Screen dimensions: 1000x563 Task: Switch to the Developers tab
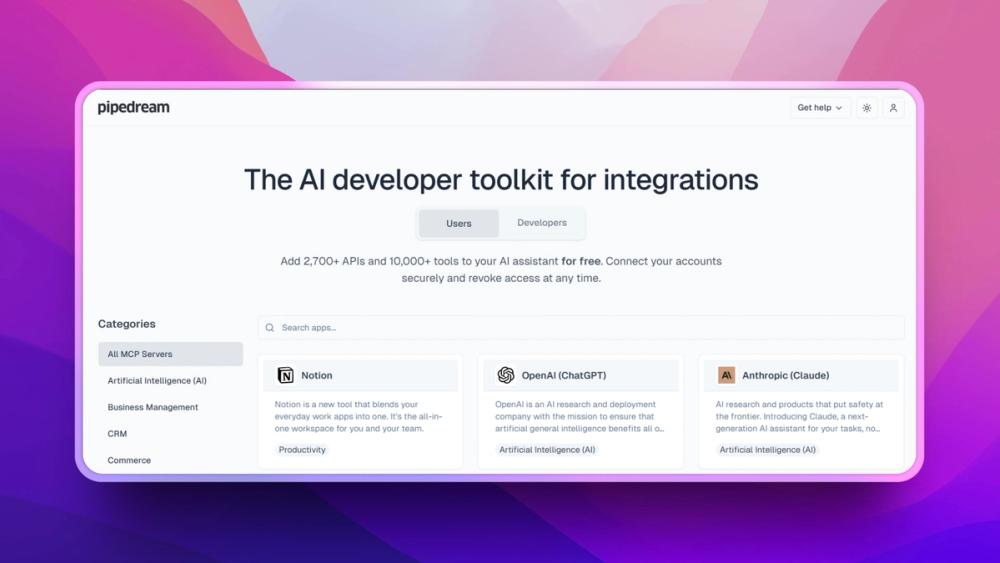(542, 223)
